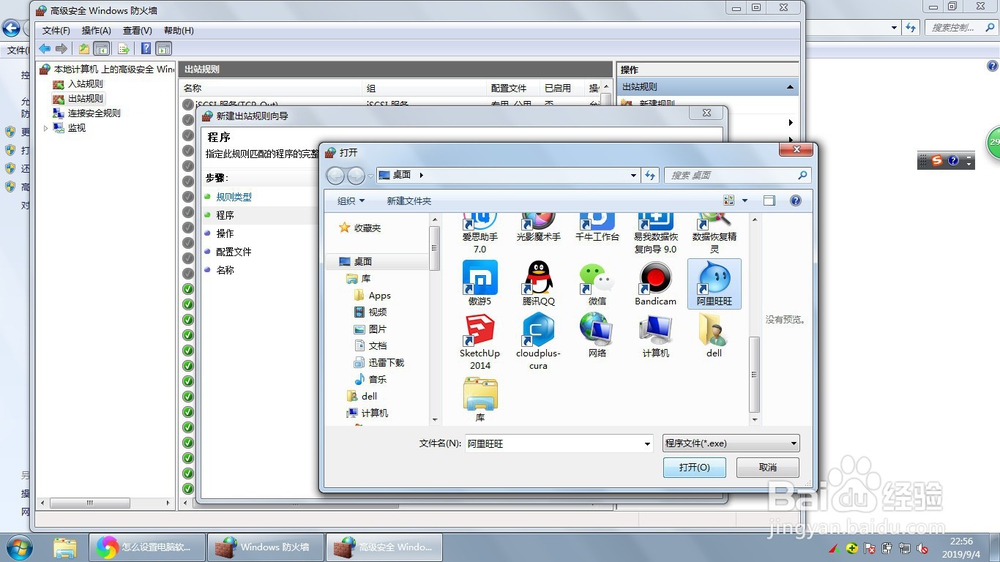Select the 网络 network icon

click(x=597, y=336)
